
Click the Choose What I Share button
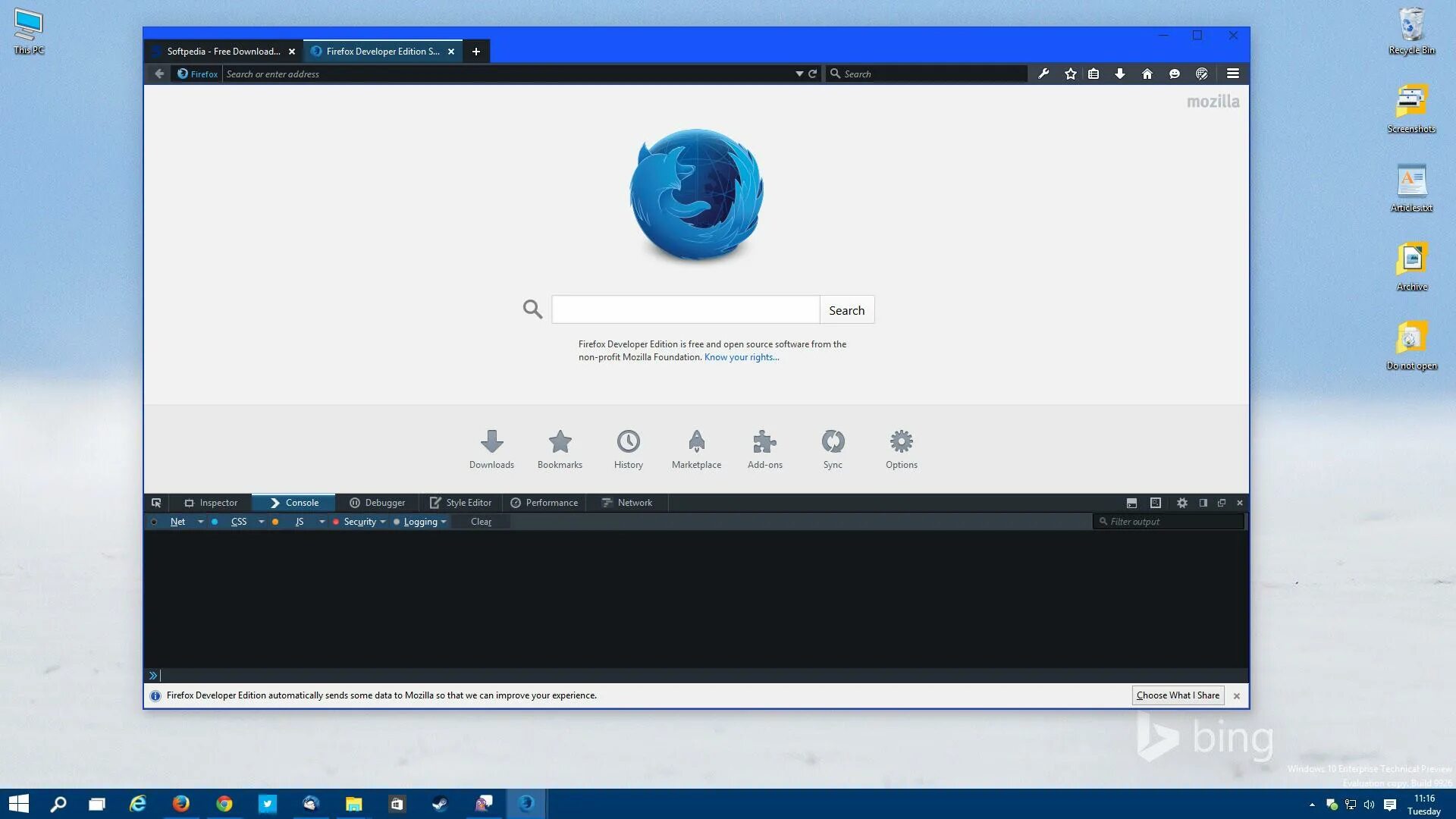coord(1178,695)
